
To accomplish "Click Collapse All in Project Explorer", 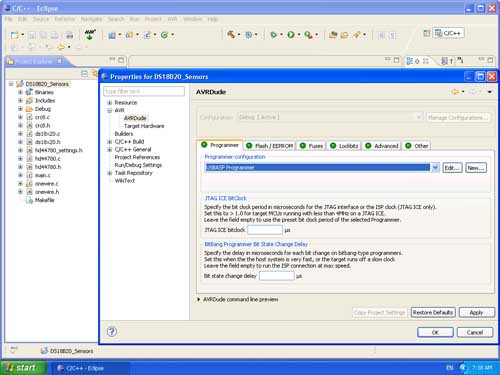I will tap(85, 73).
